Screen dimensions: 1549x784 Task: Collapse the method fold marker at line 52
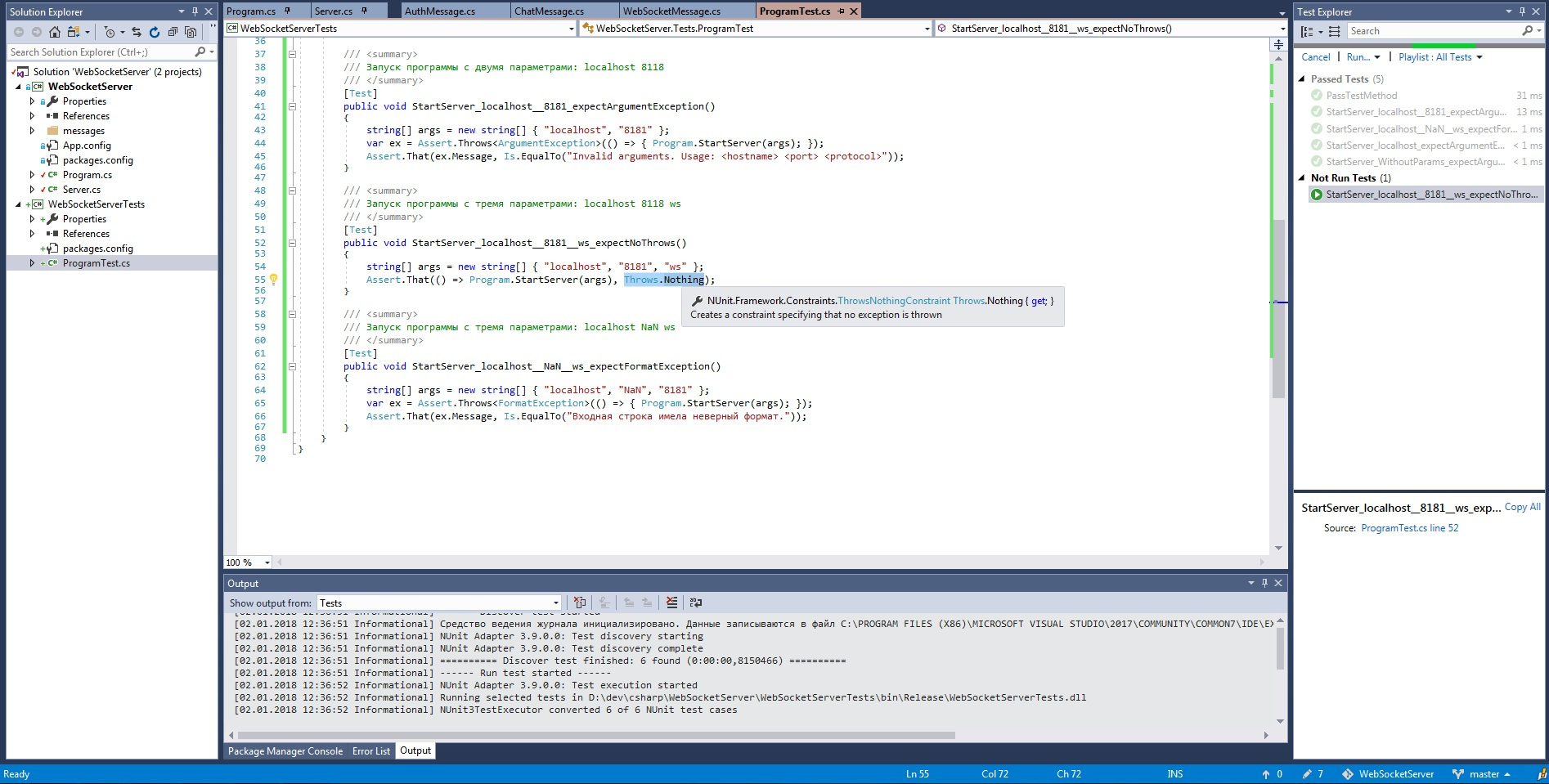[x=292, y=243]
